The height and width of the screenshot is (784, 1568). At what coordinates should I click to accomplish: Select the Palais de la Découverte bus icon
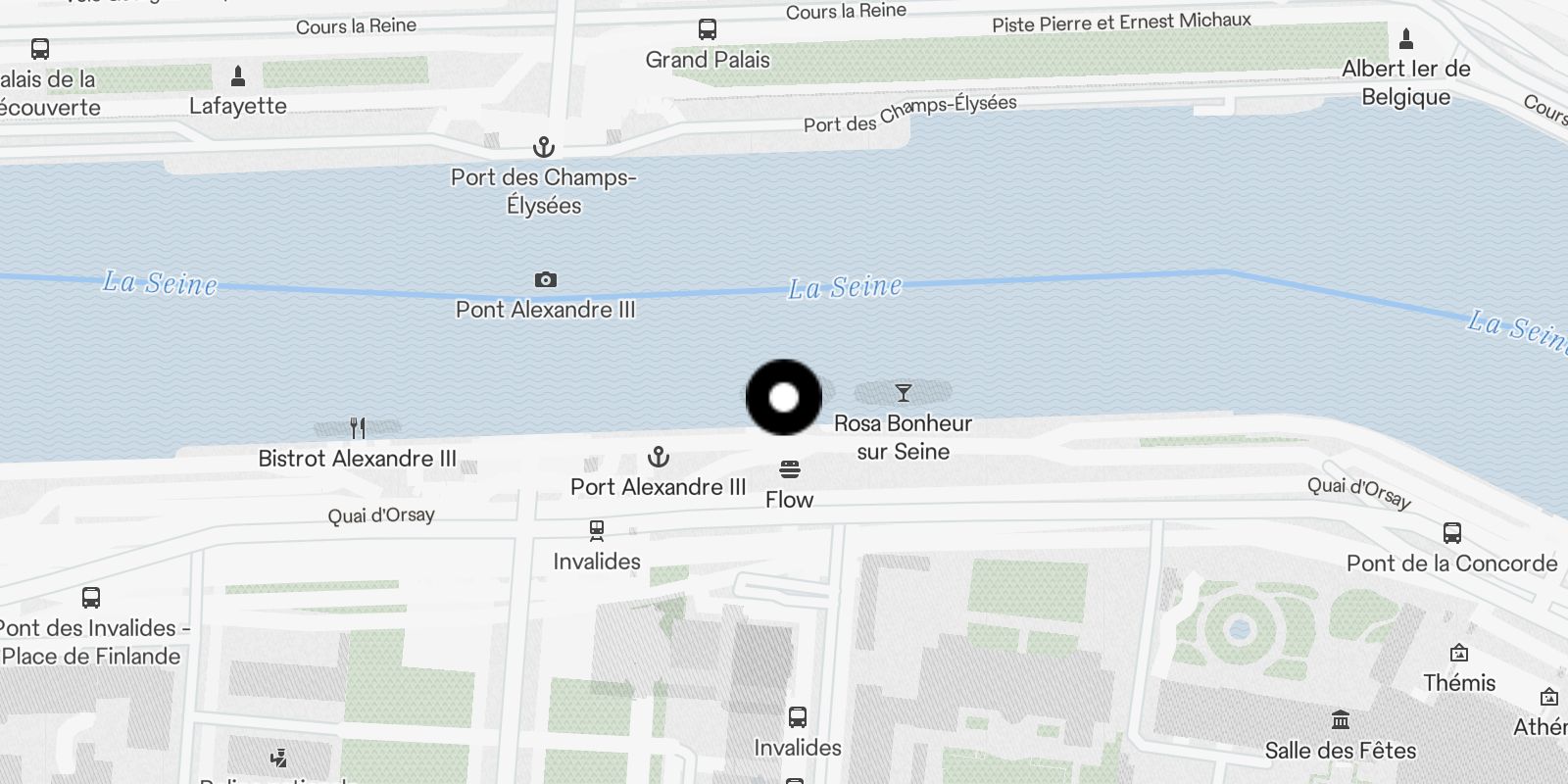pyautogui.click(x=40, y=49)
